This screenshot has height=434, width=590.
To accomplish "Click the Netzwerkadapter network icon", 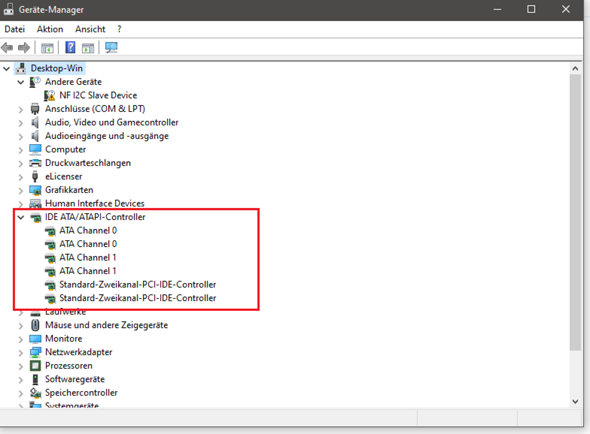I will [x=35, y=352].
